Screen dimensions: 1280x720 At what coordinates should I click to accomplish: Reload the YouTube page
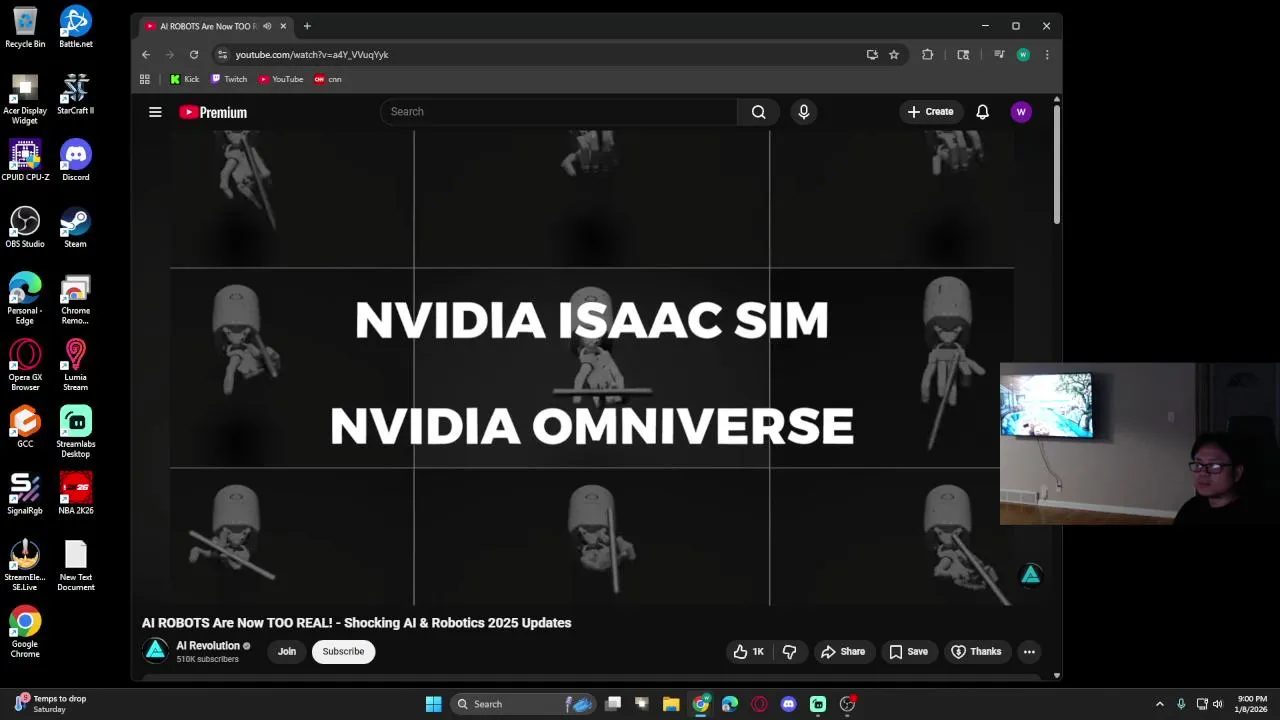(194, 55)
